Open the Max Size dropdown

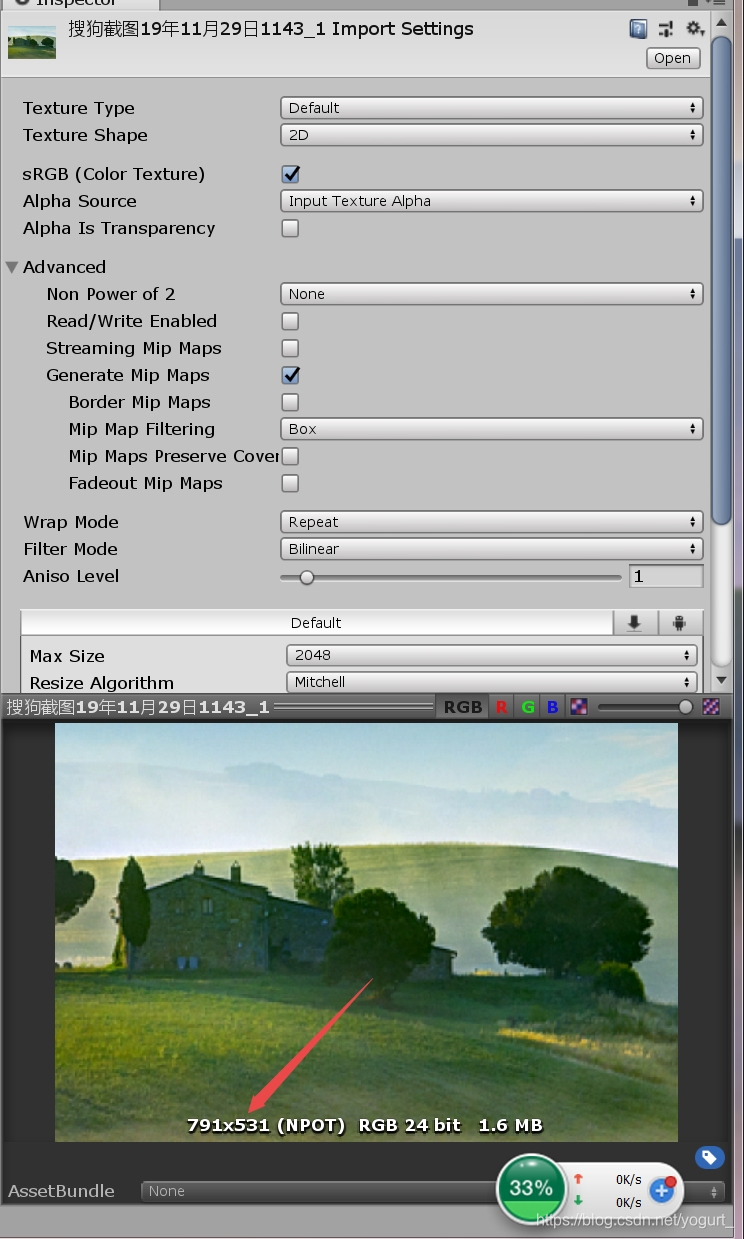[x=491, y=655]
